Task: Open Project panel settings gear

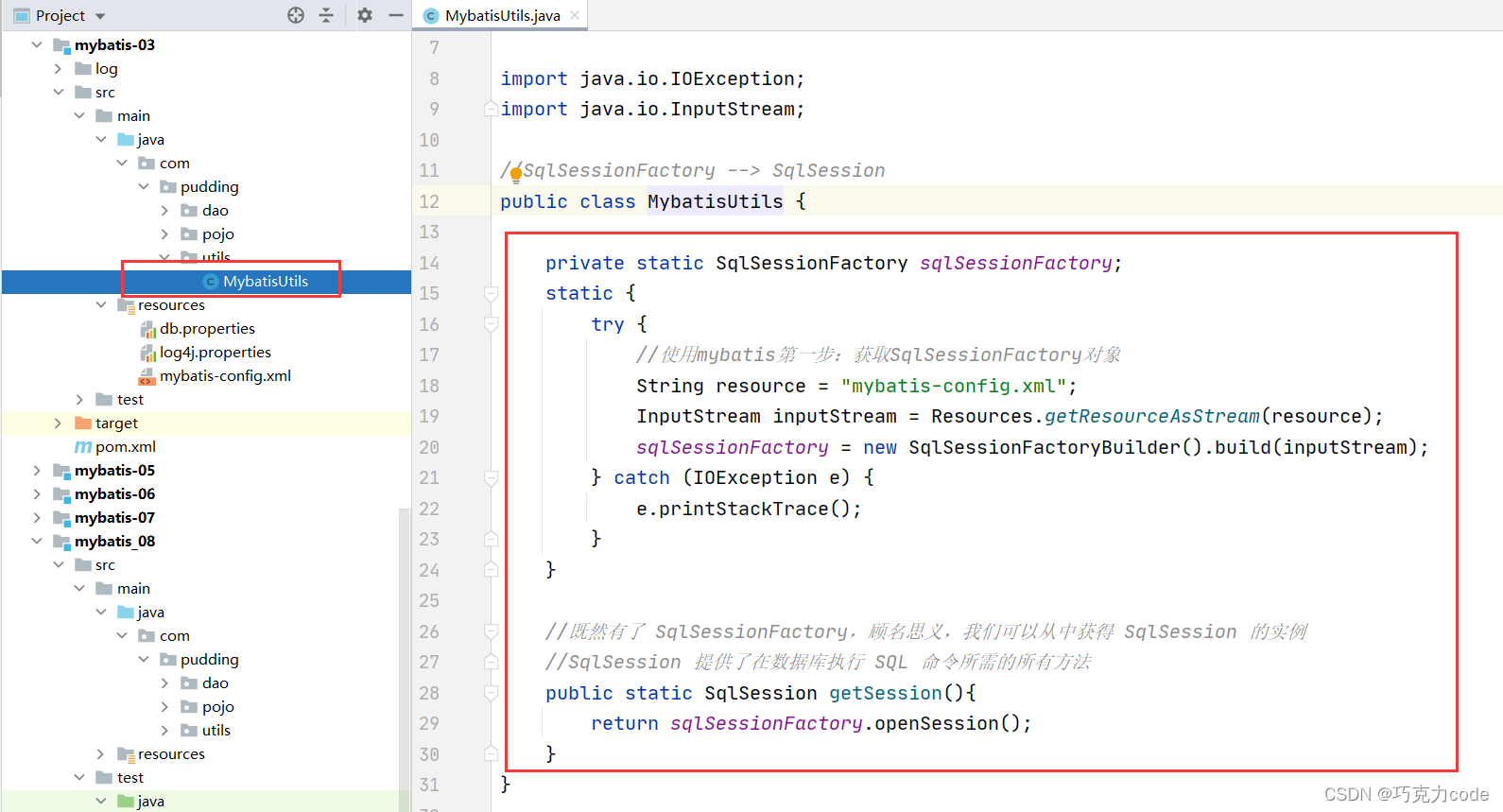Action: click(x=365, y=15)
